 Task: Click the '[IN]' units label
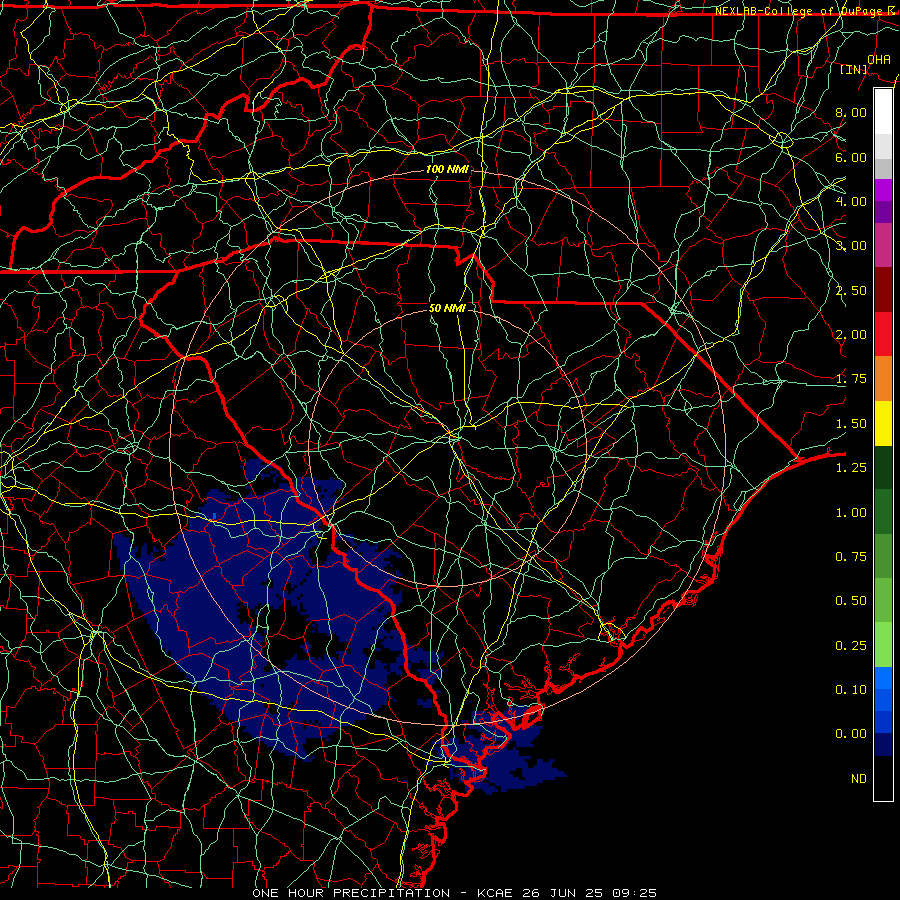(x=854, y=69)
